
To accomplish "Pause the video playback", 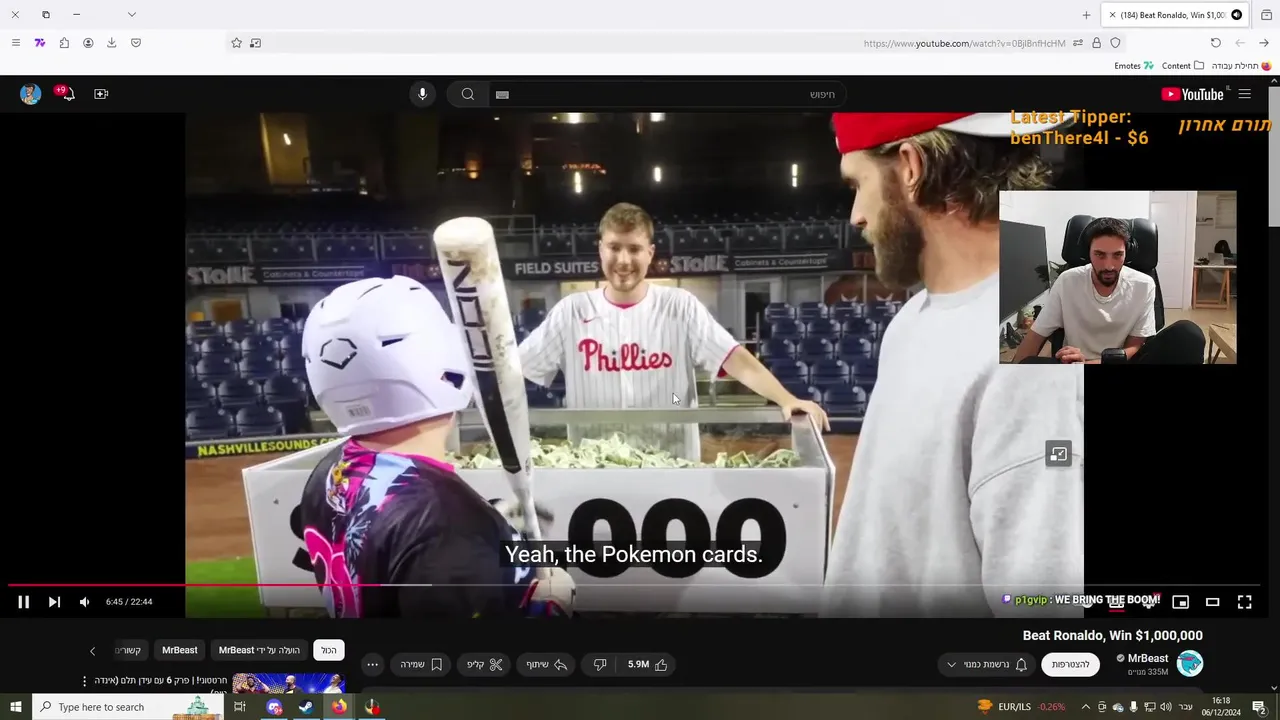I will 23,602.
